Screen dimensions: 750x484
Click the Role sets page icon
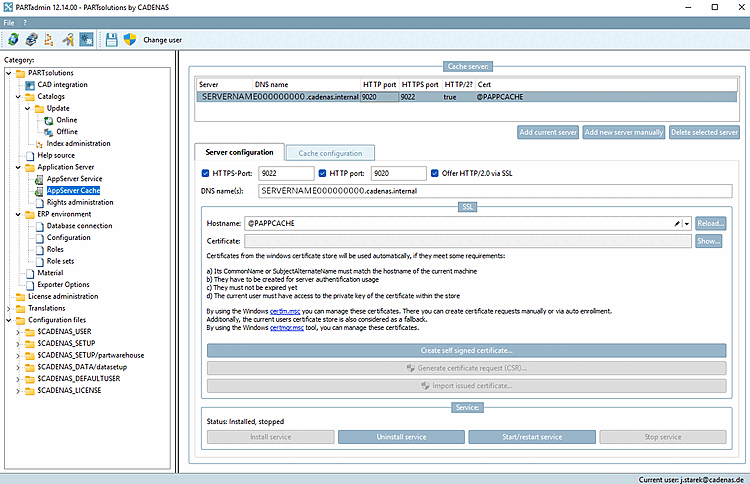click(40, 262)
